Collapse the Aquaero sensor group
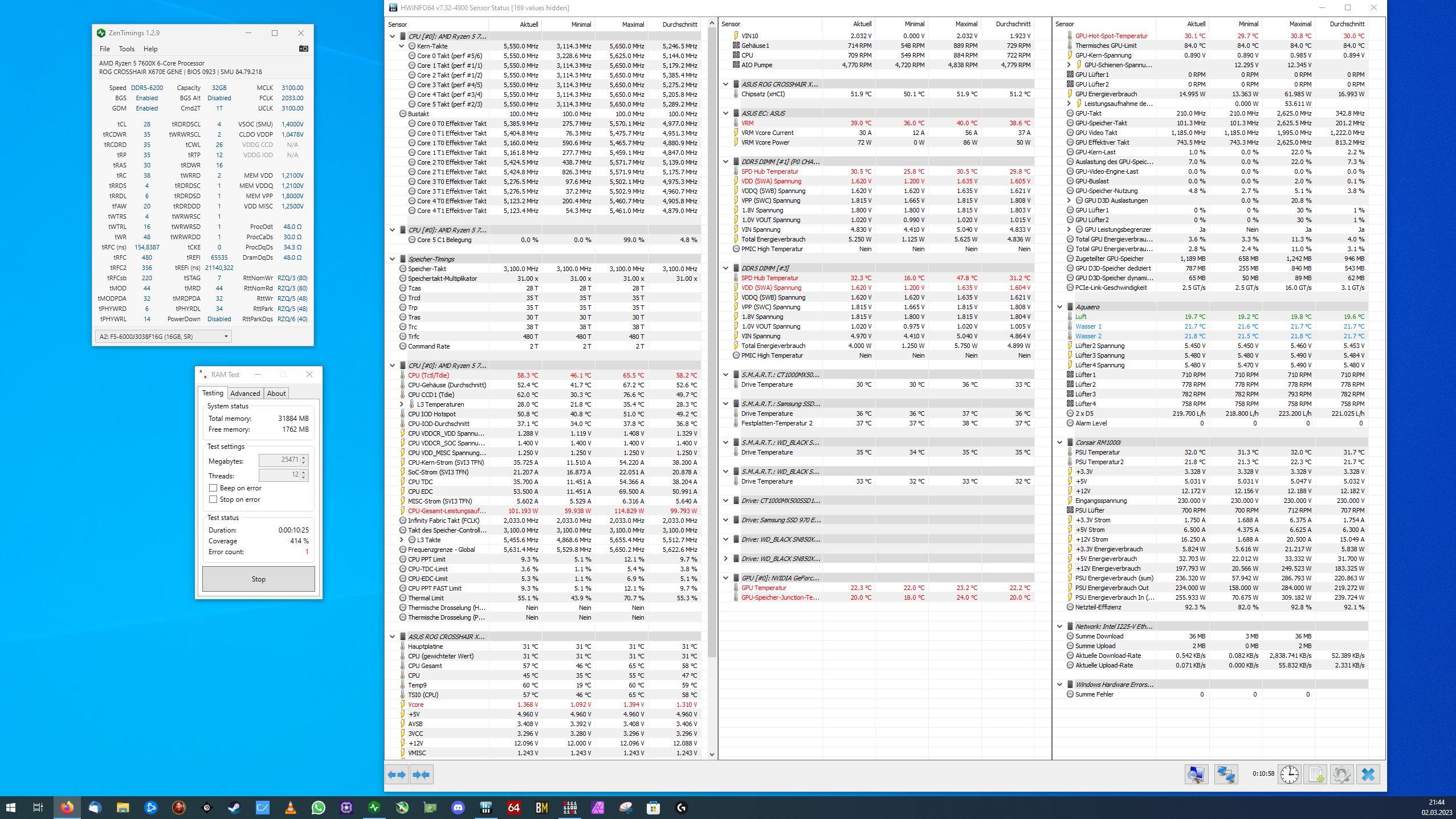Screen dimensions: 1456x819 pyautogui.click(x=1059, y=307)
